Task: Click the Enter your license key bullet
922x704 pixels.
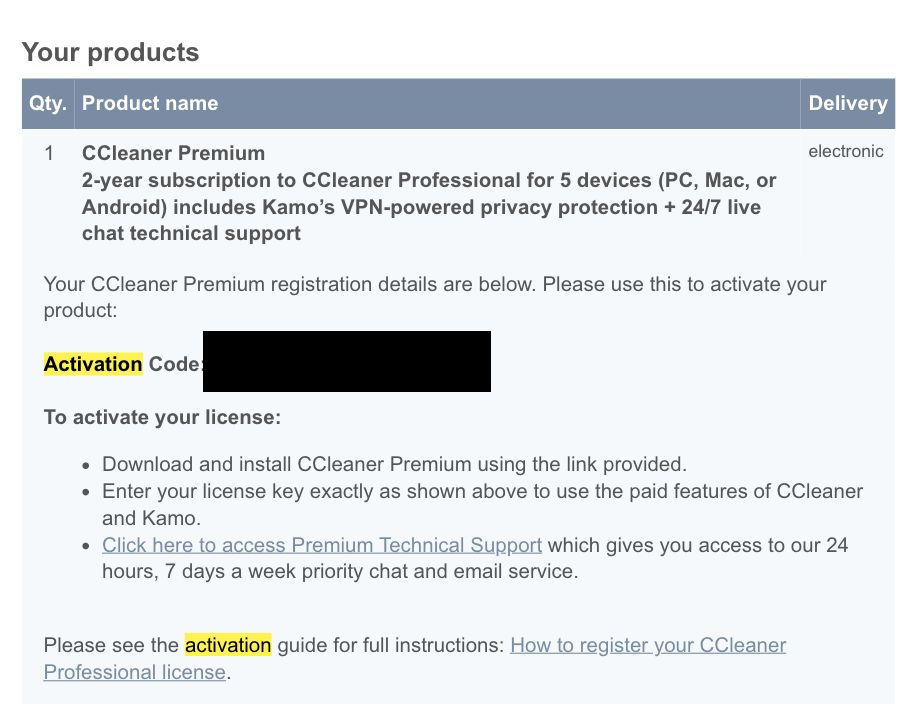Action: pos(482,492)
